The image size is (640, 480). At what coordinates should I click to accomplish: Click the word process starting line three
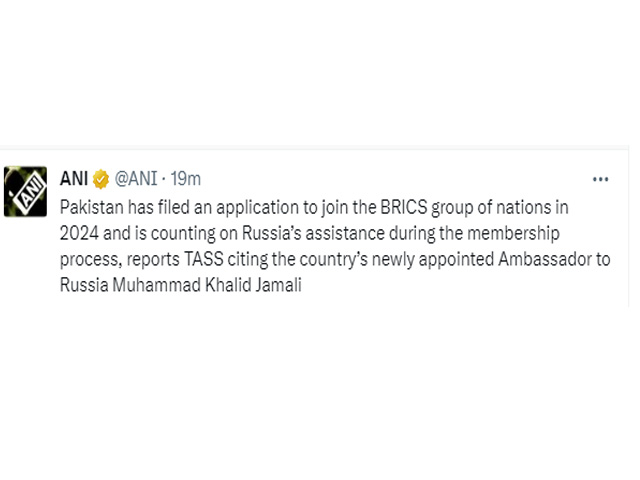91,260
